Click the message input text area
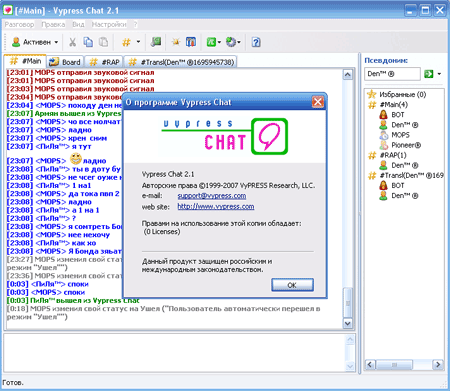This screenshot has height=391, width=450. point(175,353)
